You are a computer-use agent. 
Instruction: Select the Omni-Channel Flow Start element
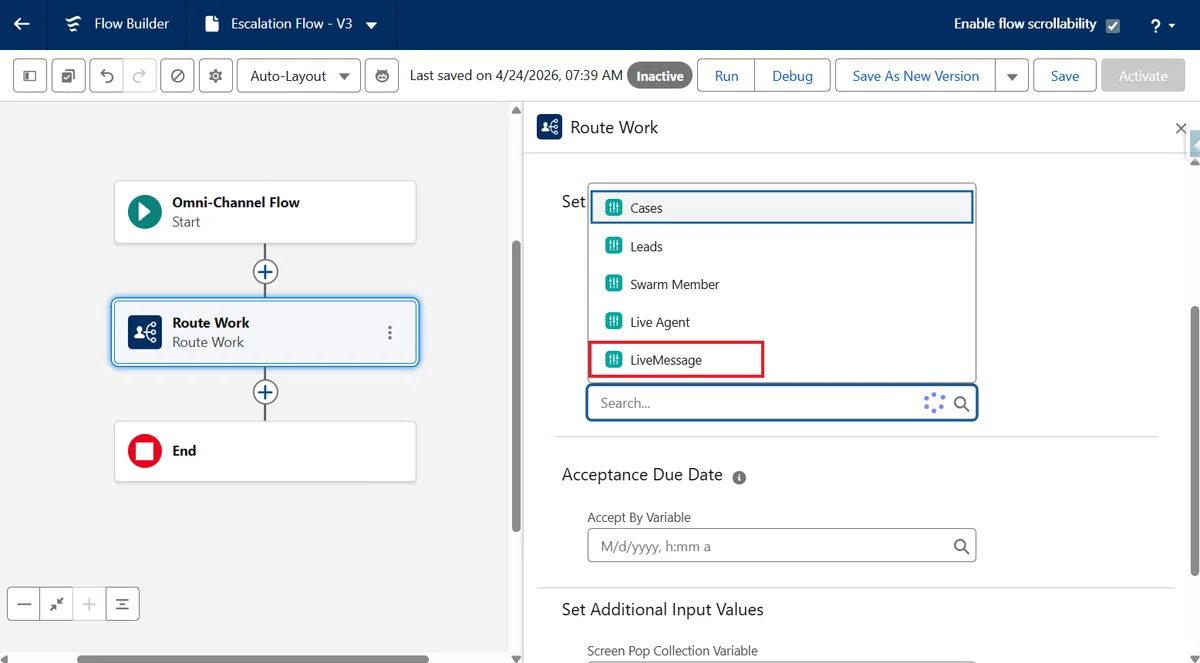265,212
